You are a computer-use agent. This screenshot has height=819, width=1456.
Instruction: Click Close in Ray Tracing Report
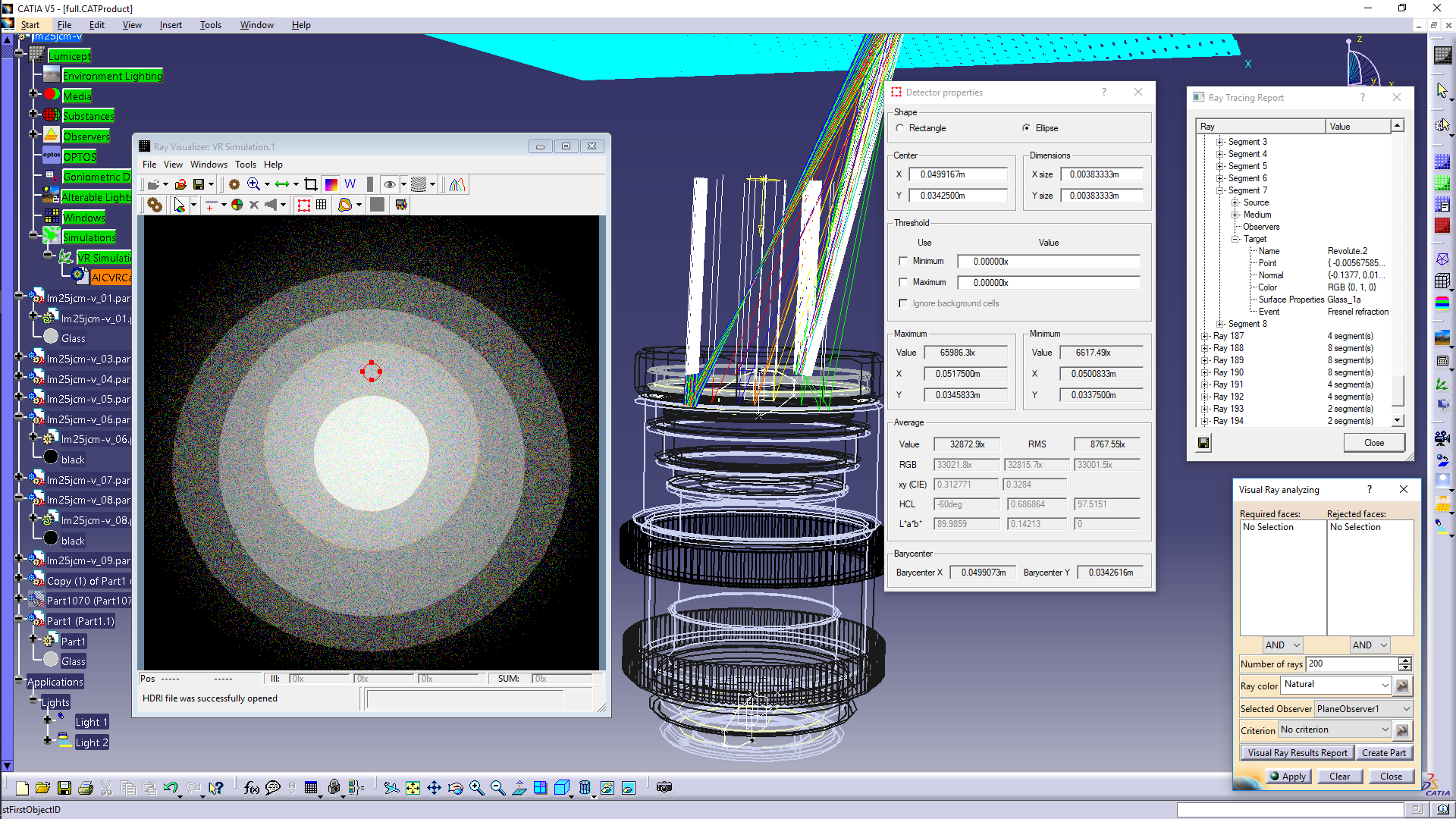1374,443
